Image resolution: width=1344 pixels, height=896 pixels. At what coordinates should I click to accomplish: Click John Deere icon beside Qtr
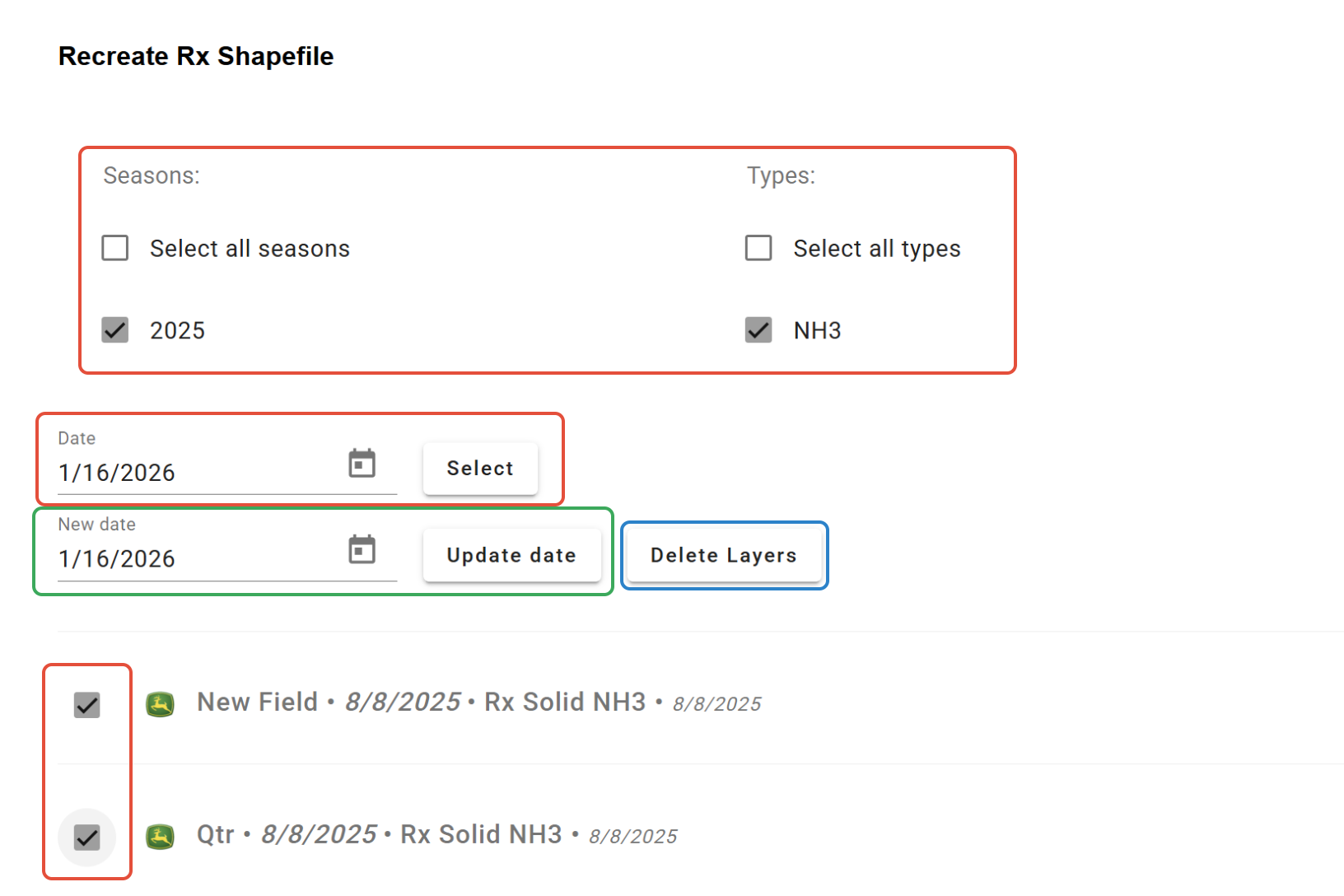tap(161, 837)
